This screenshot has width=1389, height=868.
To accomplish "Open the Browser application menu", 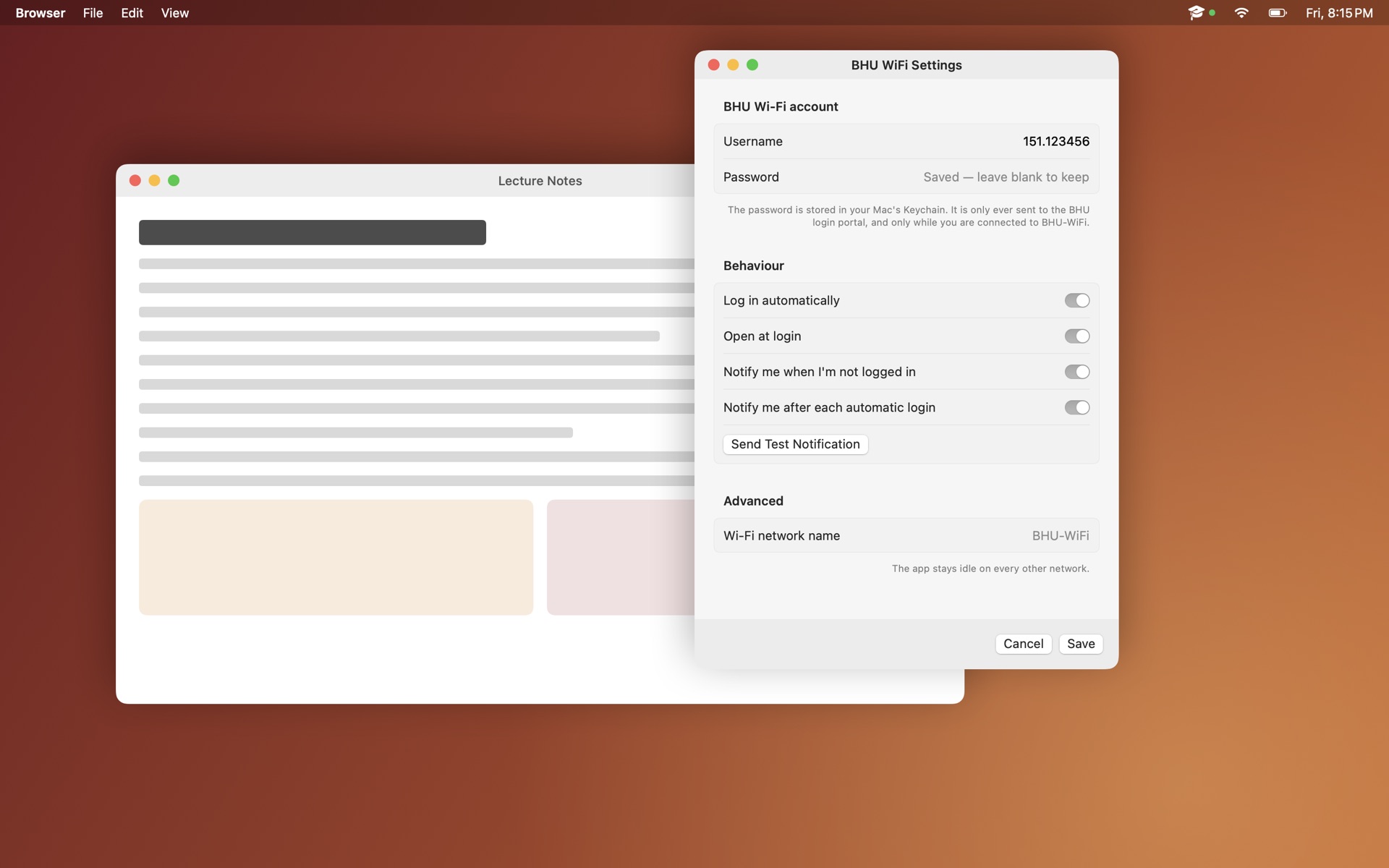I will point(41,13).
